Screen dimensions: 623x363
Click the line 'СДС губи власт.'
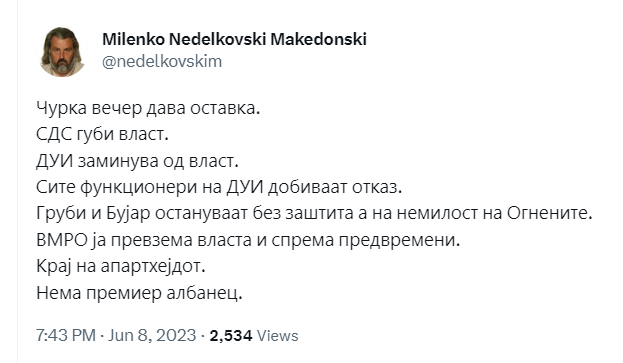coord(103,134)
